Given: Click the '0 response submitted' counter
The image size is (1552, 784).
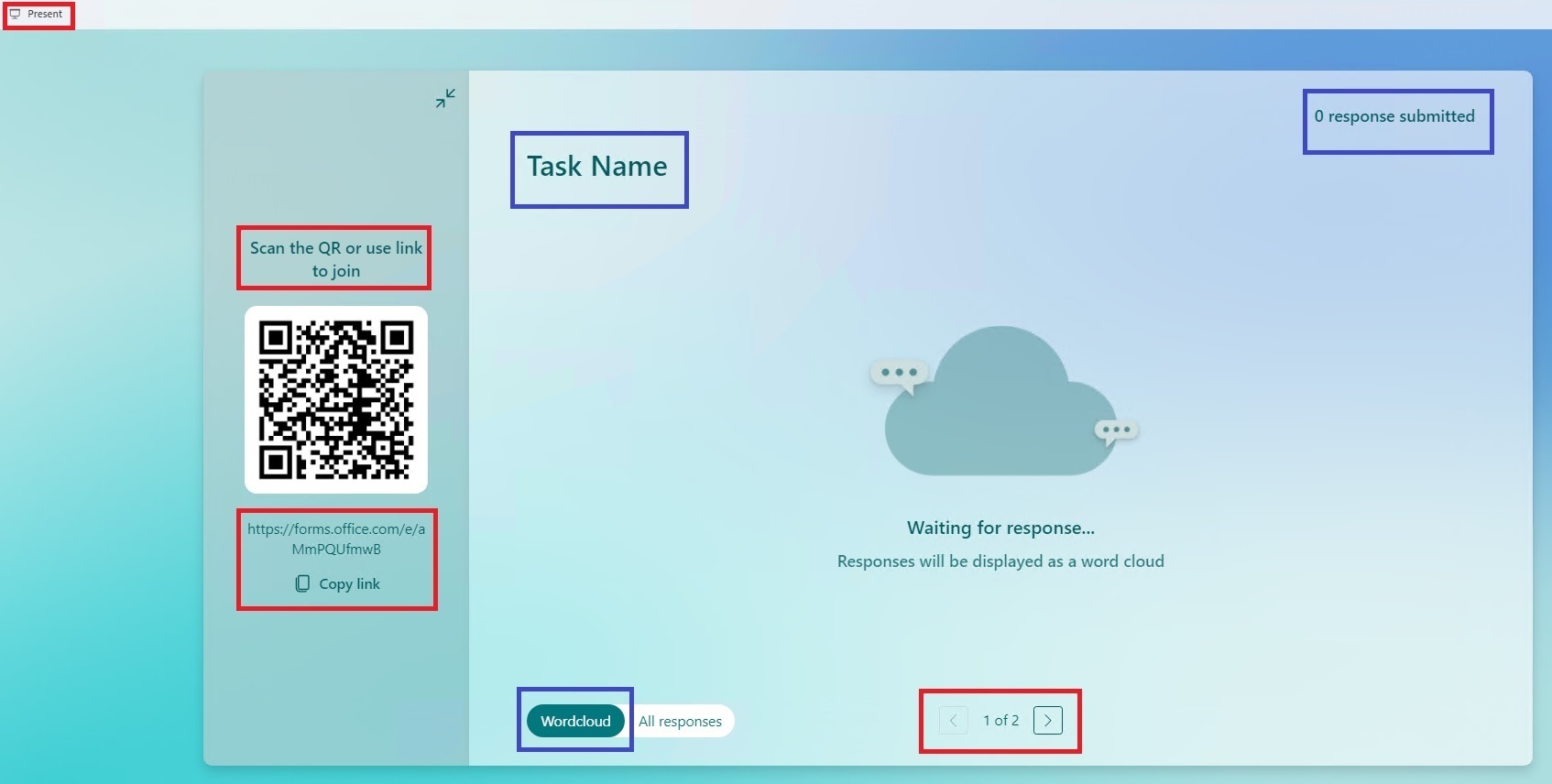Looking at the screenshot, I should 1394,116.
